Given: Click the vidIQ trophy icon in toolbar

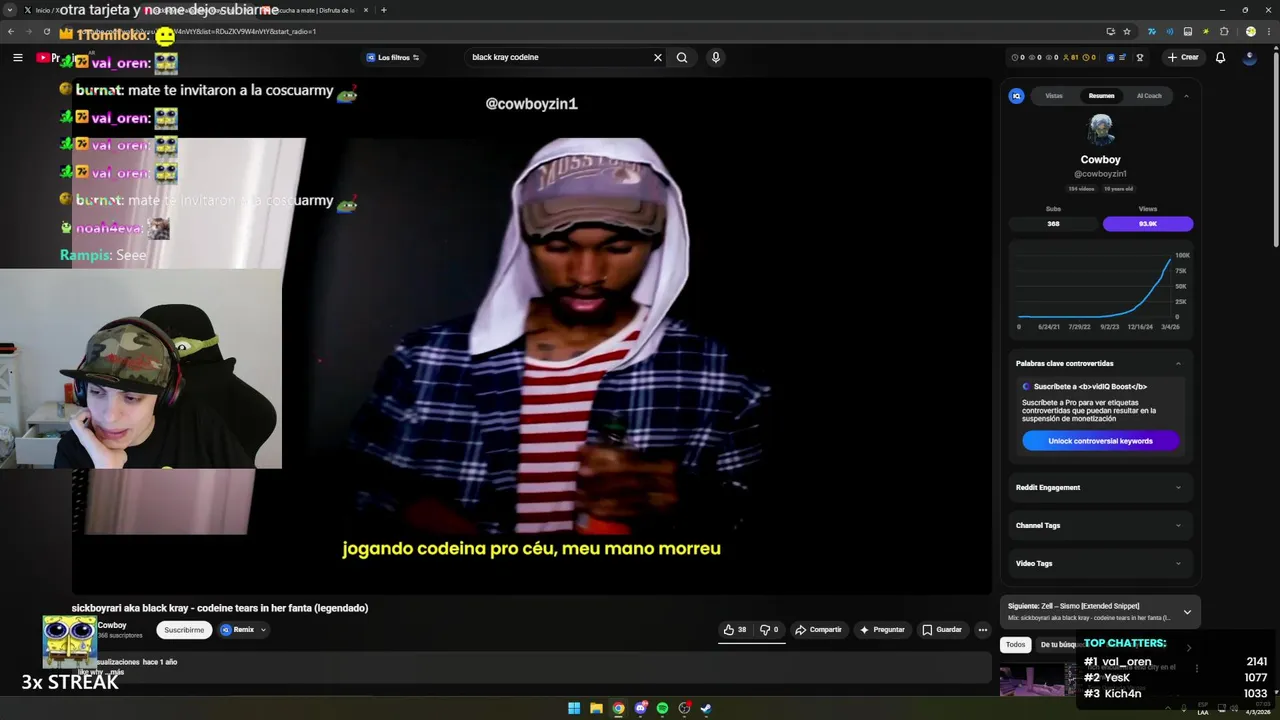Looking at the screenshot, I should pyautogui.click(x=1140, y=57).
